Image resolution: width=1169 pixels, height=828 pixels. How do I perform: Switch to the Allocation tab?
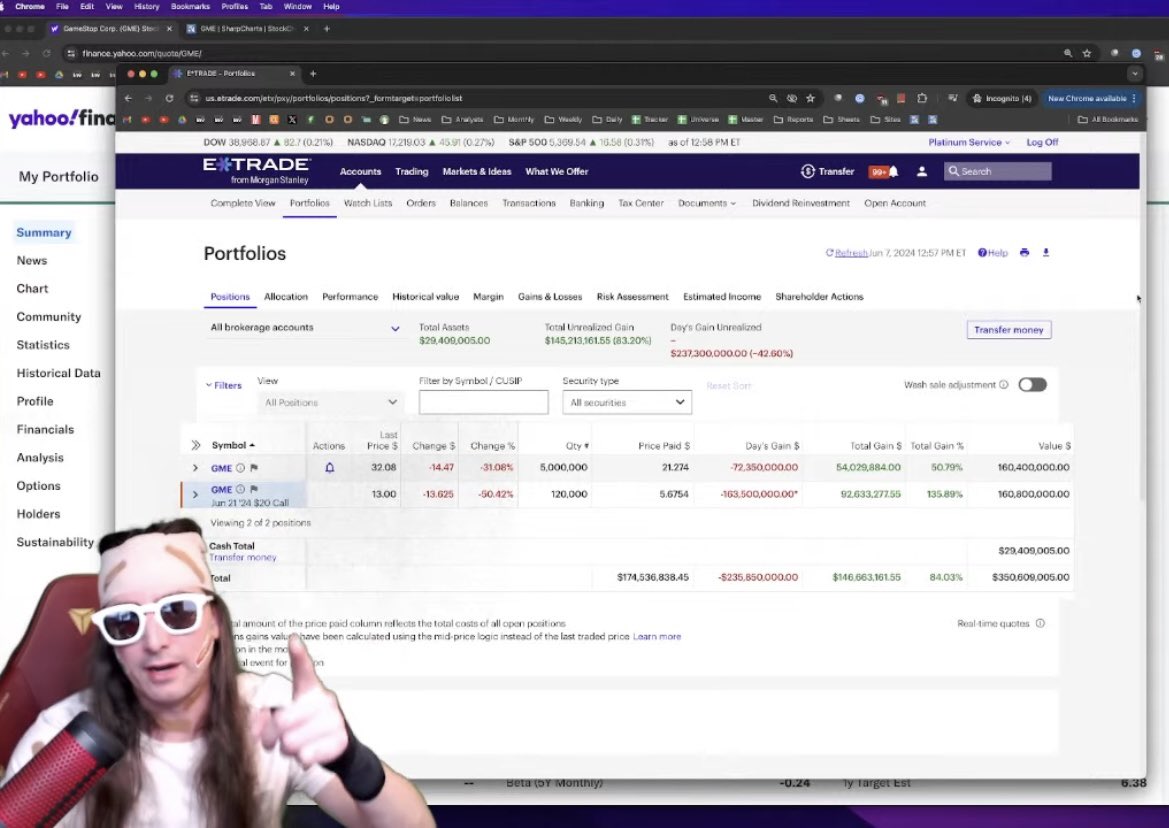[286, 297]
